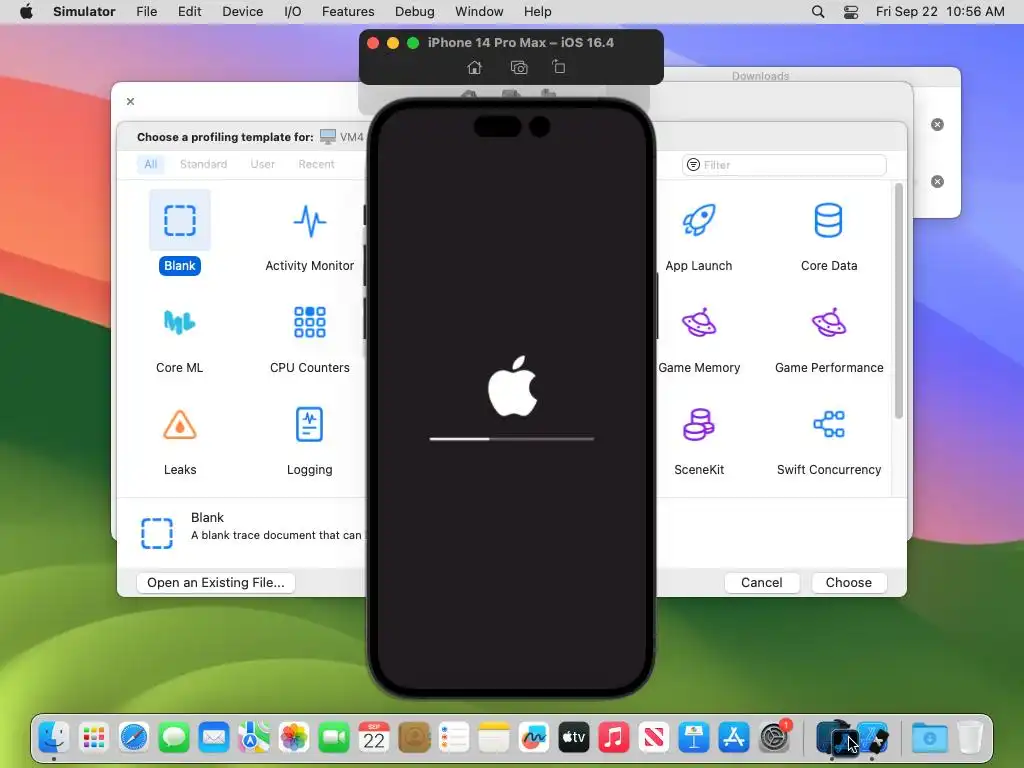The width and height of the screenshot is (1024, 768).
Task: Switch to the All templates tab
Action: pyautogui.click(x=151, y=164)
